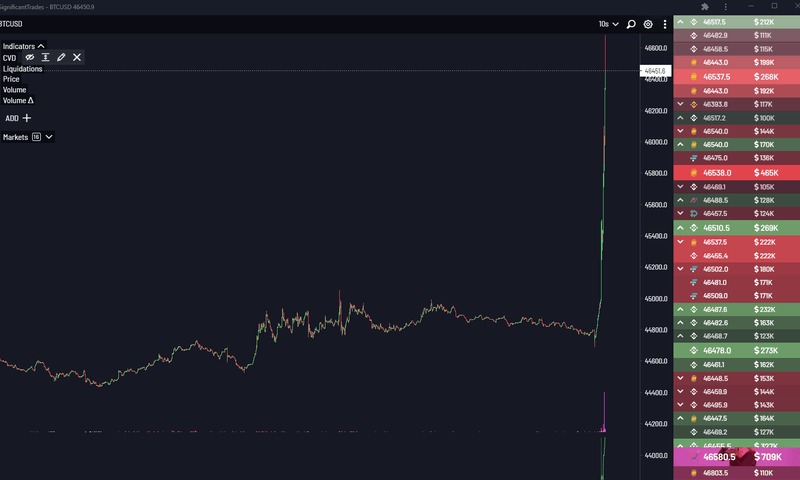Click sell arrow on the 46489.1 row

coord(680,187)
